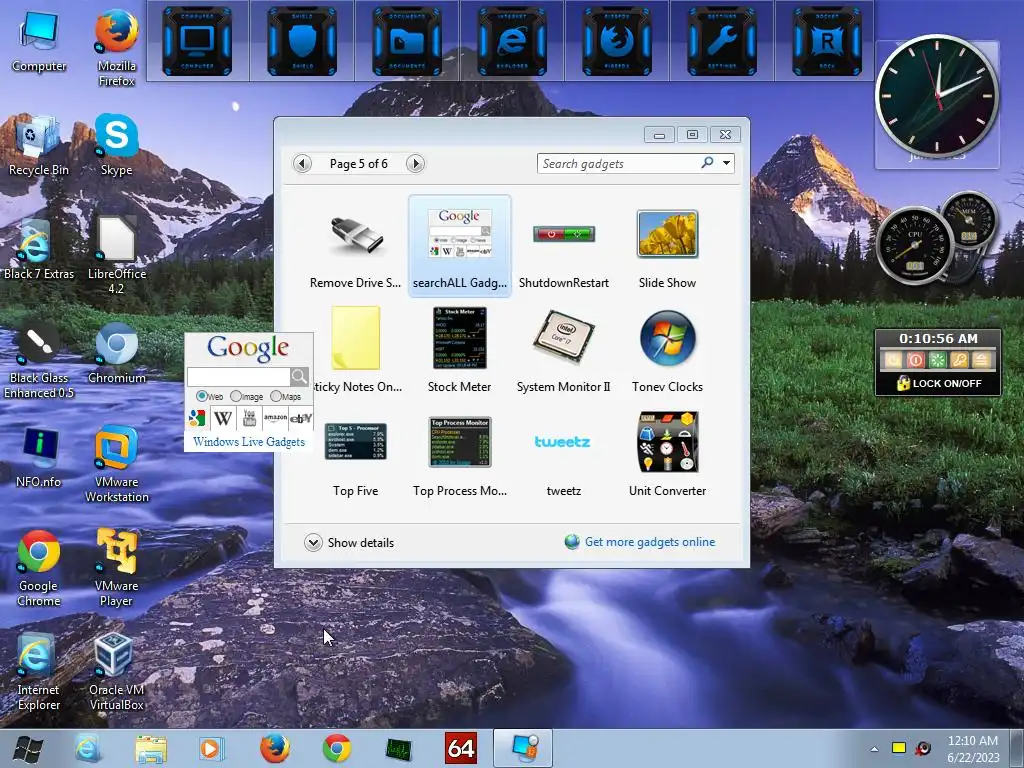Click the Google gadget search text box
Screen dimensions: 1024x768
point(238,377)
